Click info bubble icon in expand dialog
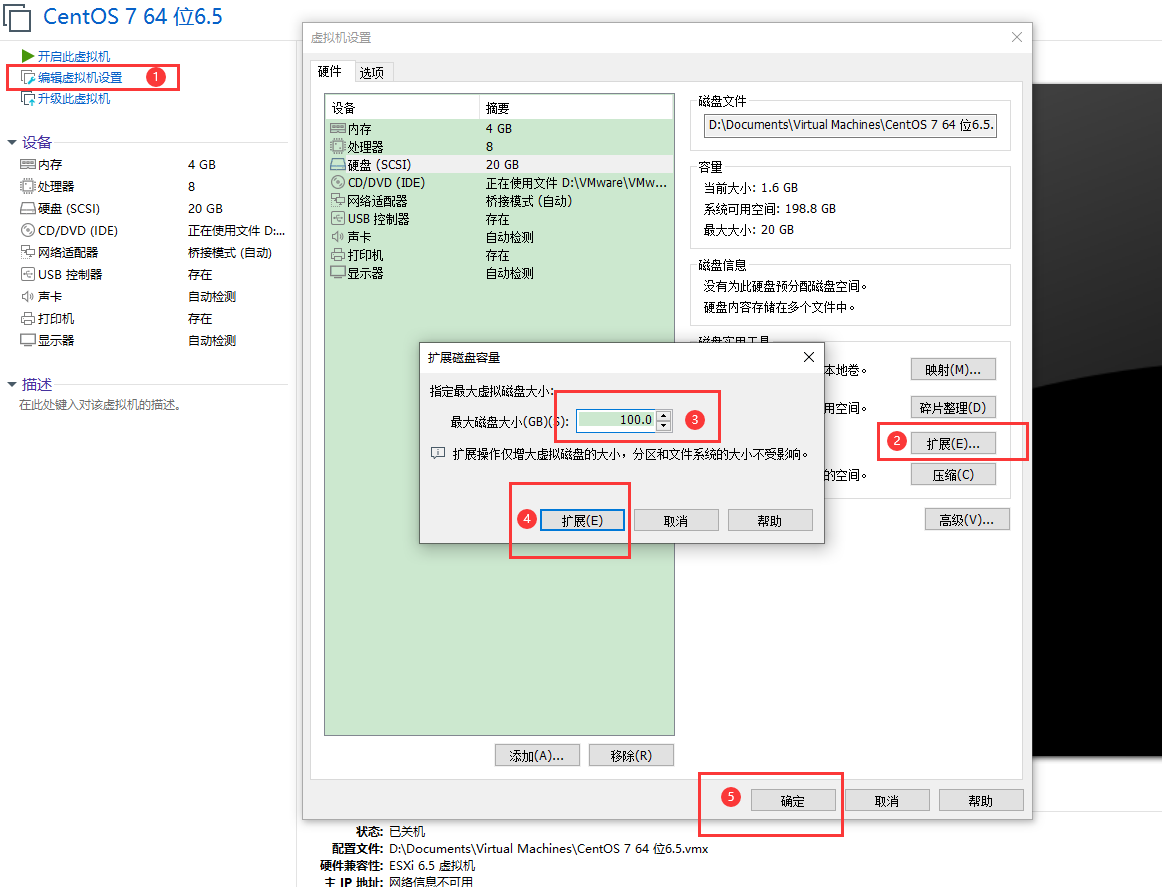The image size is (1162, 887). coord(438,454)
